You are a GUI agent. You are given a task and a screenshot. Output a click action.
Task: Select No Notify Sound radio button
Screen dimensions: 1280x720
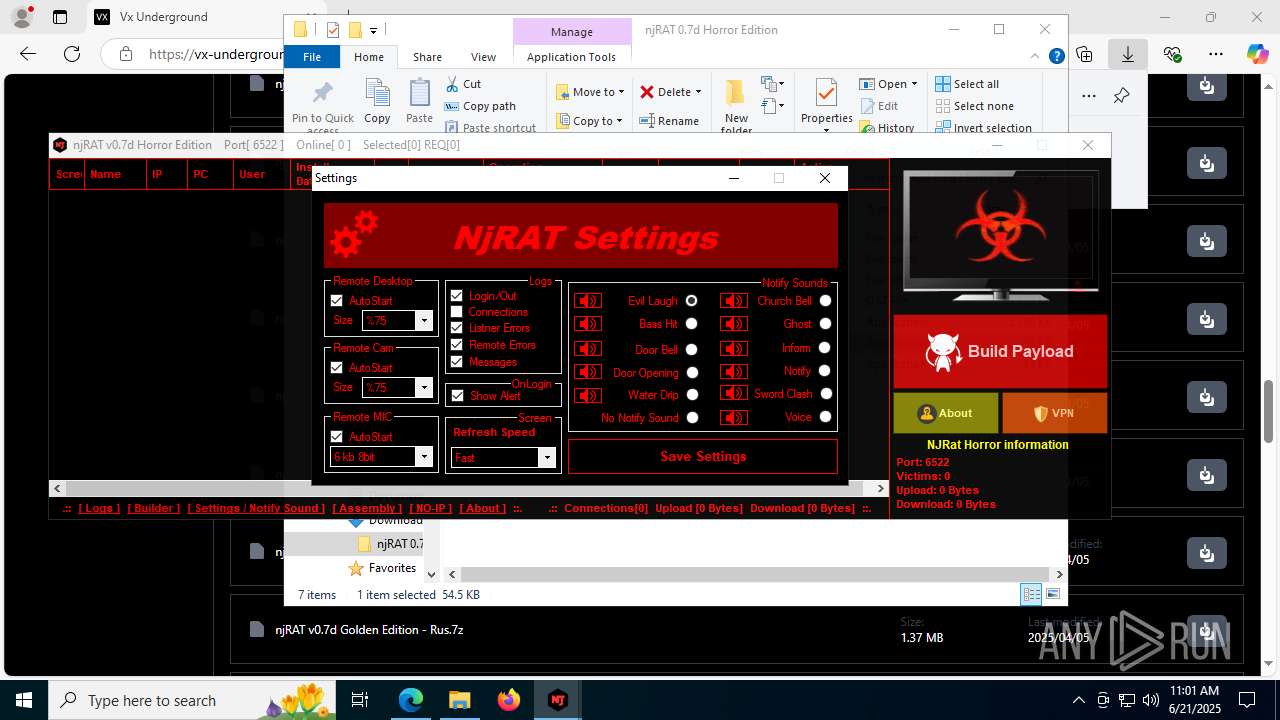tap(692, 417)
